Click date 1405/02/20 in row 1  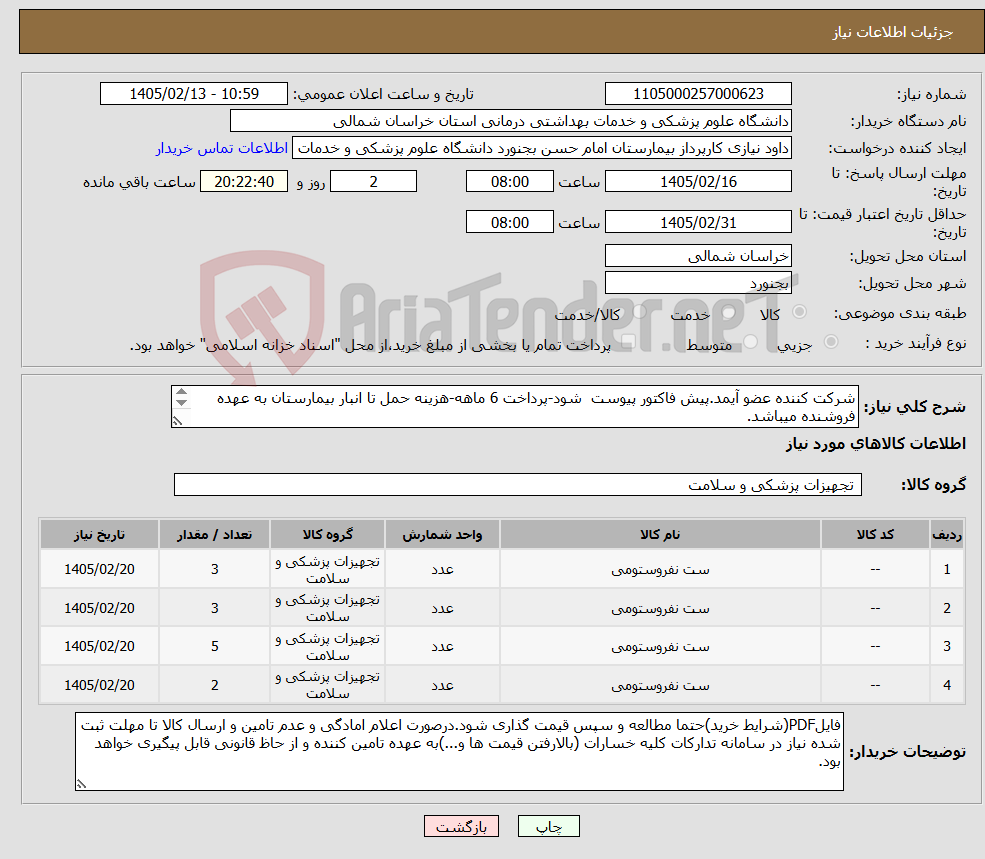tap(99, 569)
